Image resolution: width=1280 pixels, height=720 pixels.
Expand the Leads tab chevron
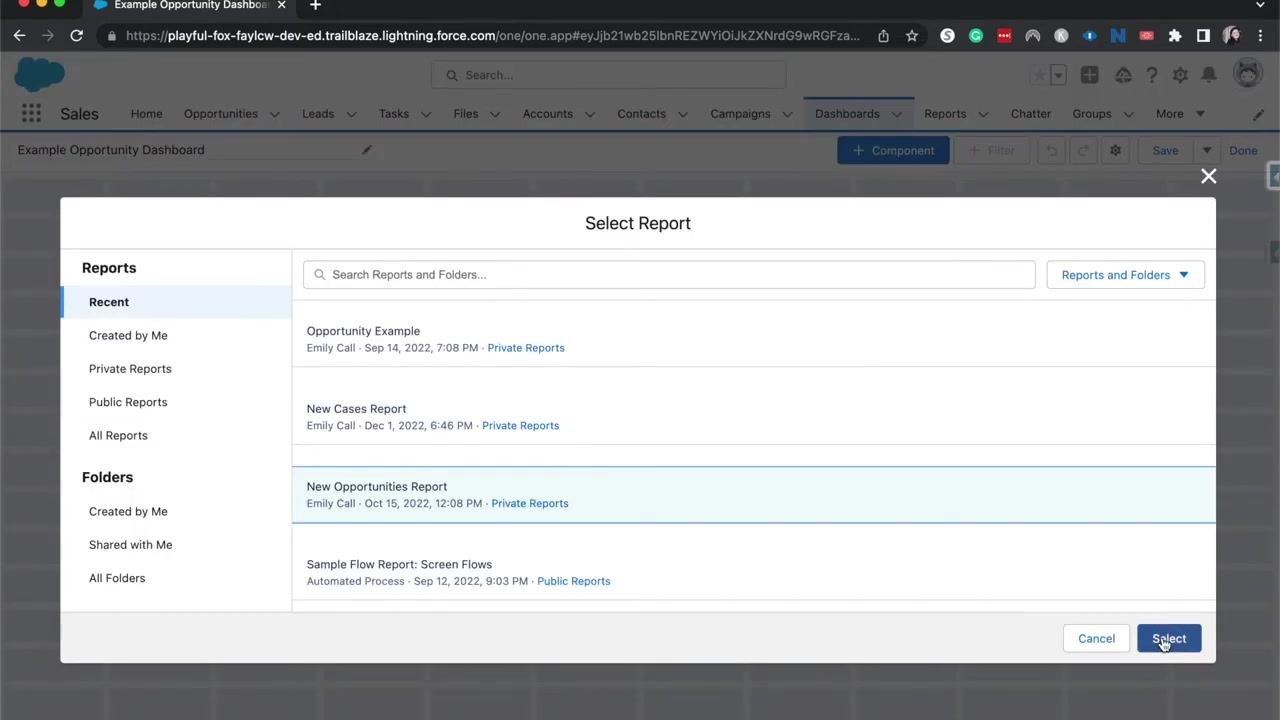coord(351,114)
